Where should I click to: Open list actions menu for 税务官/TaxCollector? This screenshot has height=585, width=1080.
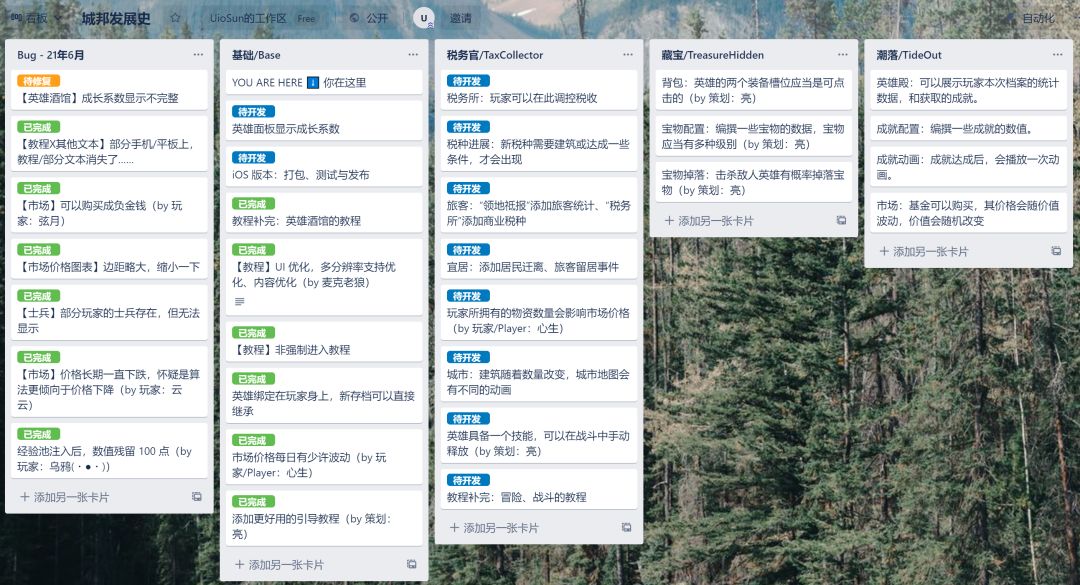point(628,54)
